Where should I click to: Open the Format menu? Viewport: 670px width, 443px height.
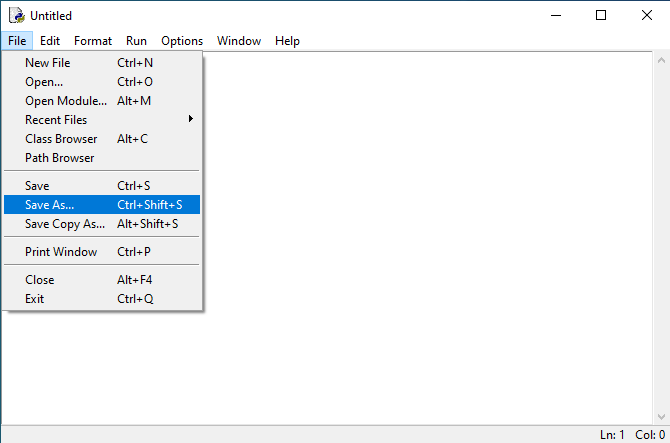click(93, 41)
